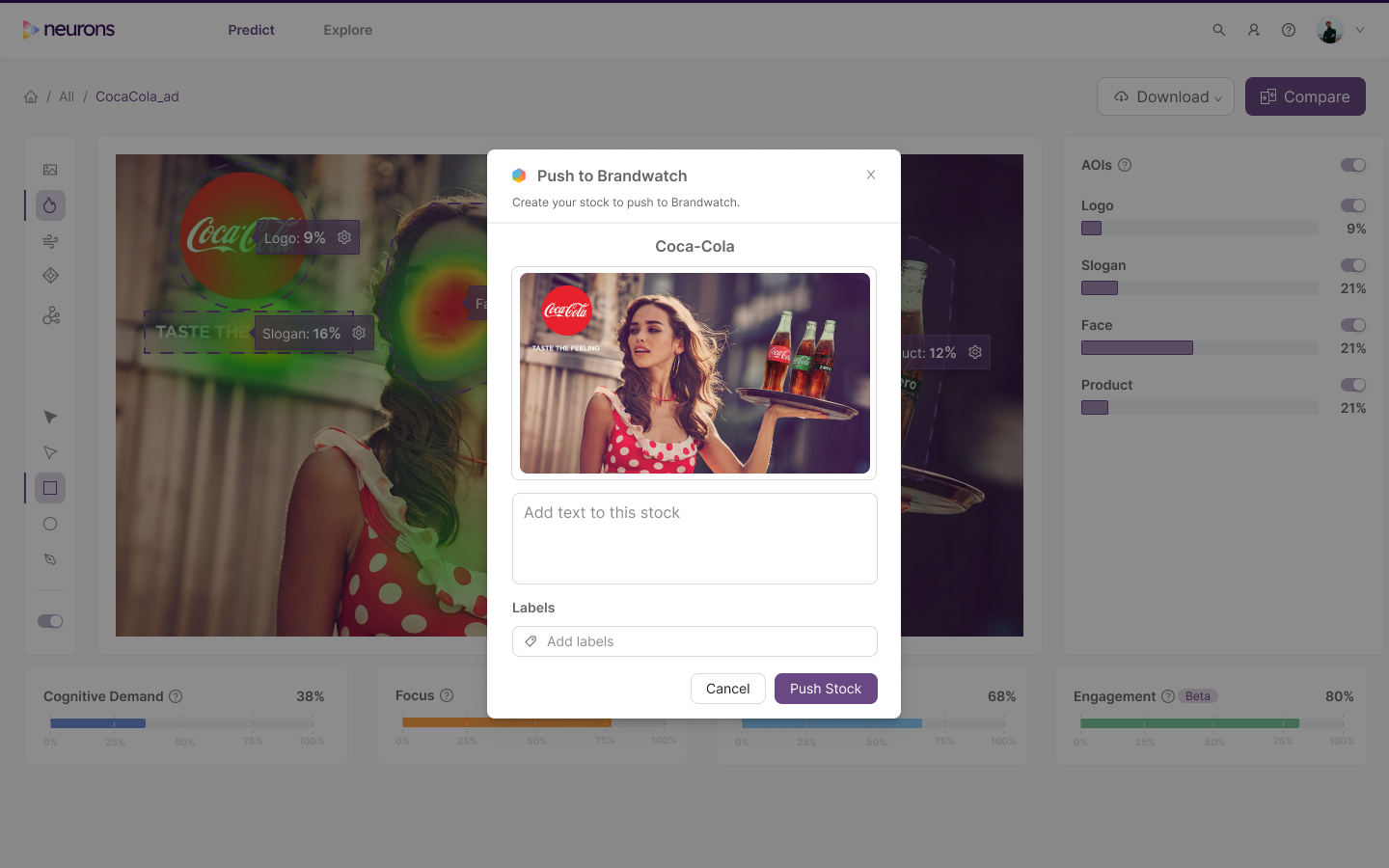Open the user account icon
This screenshot has width=1389, height=868.
pos(1254,30)
